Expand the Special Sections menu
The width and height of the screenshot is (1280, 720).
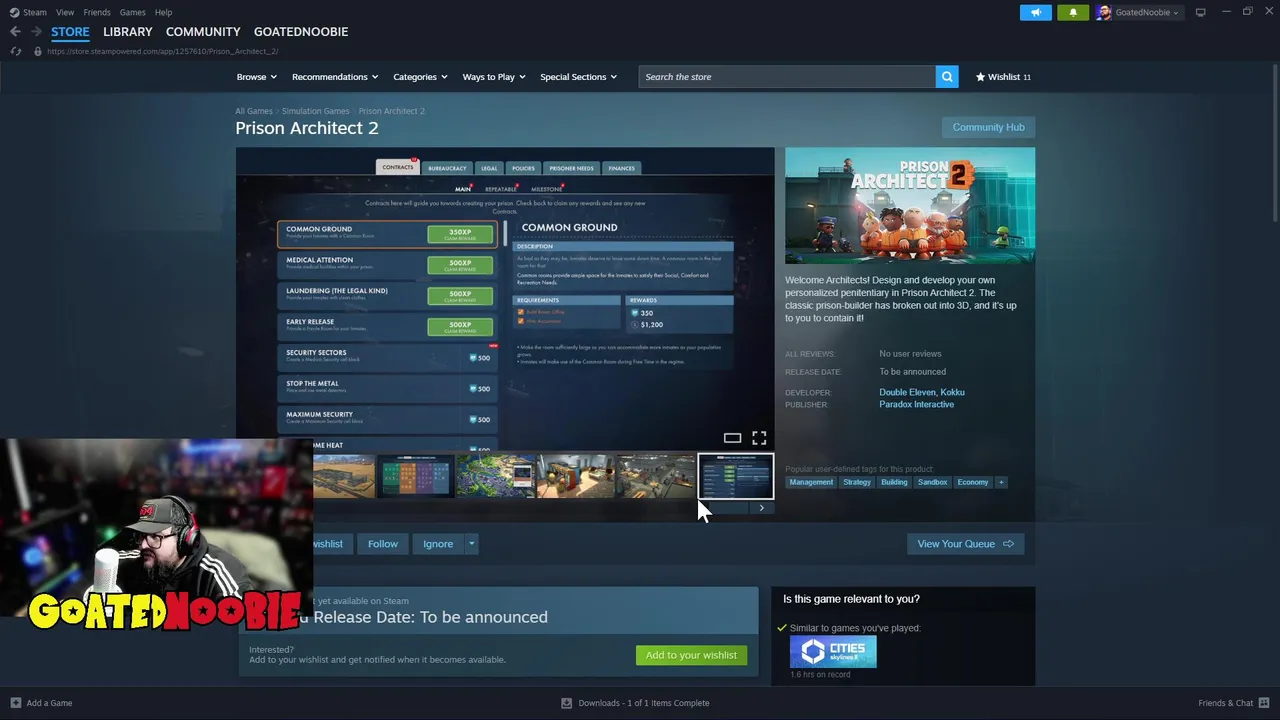(578, 77)
